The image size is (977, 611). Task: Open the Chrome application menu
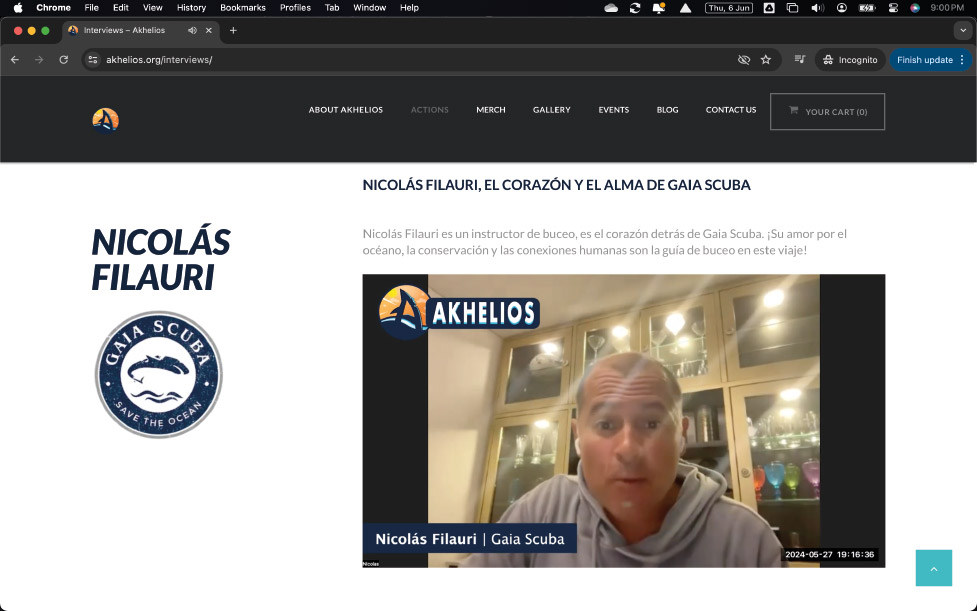53,7
